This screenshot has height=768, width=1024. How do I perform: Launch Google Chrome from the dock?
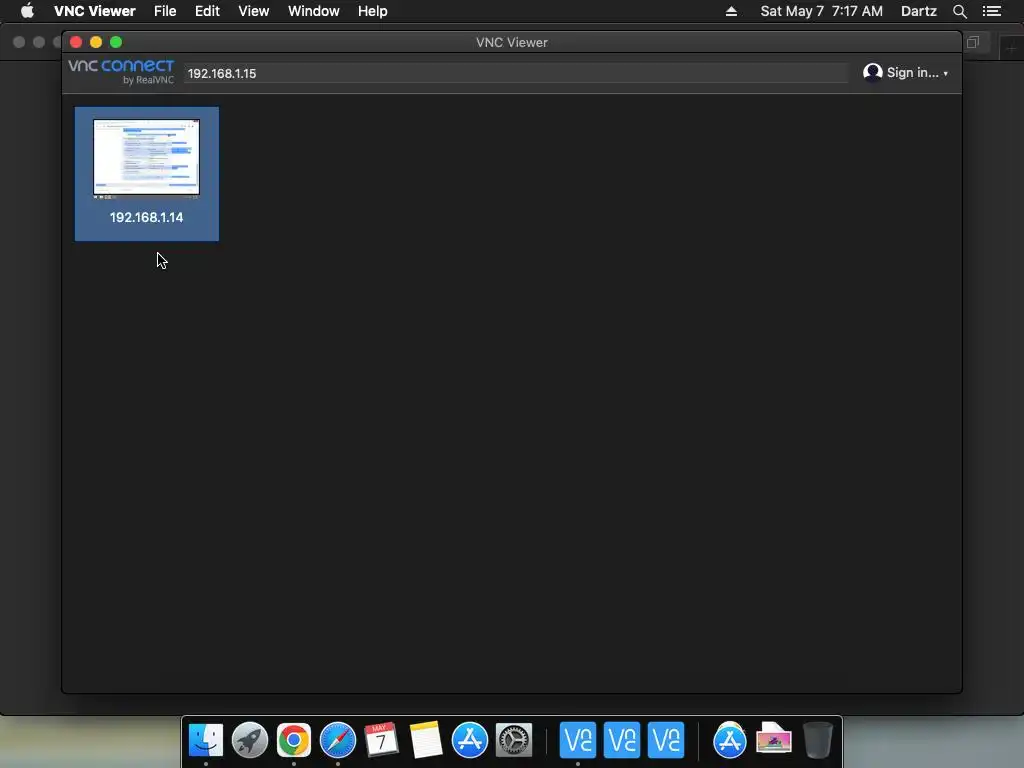(x=294, y=740)
